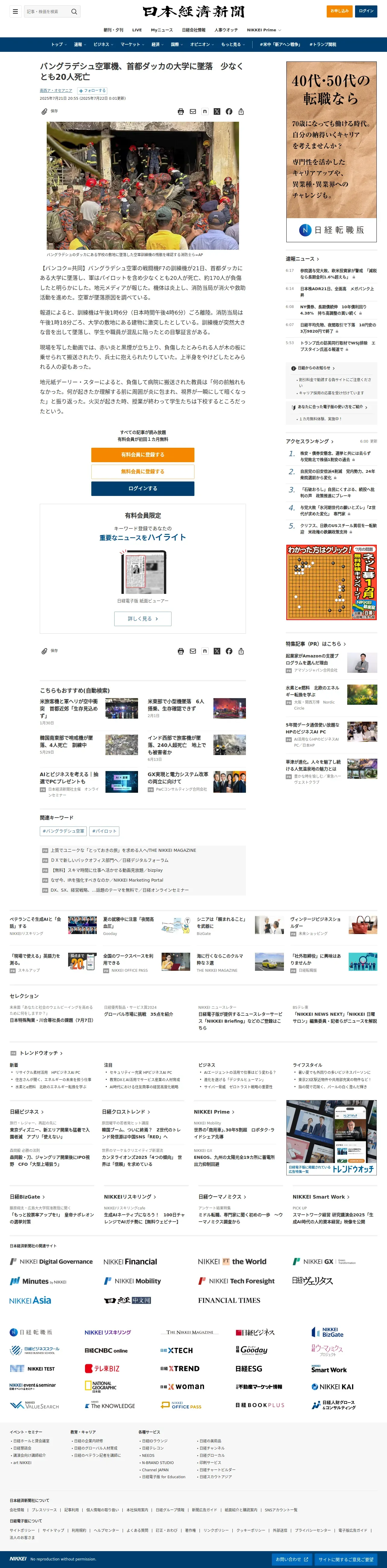Share on X using icon above the article photo

pos(217,111)
